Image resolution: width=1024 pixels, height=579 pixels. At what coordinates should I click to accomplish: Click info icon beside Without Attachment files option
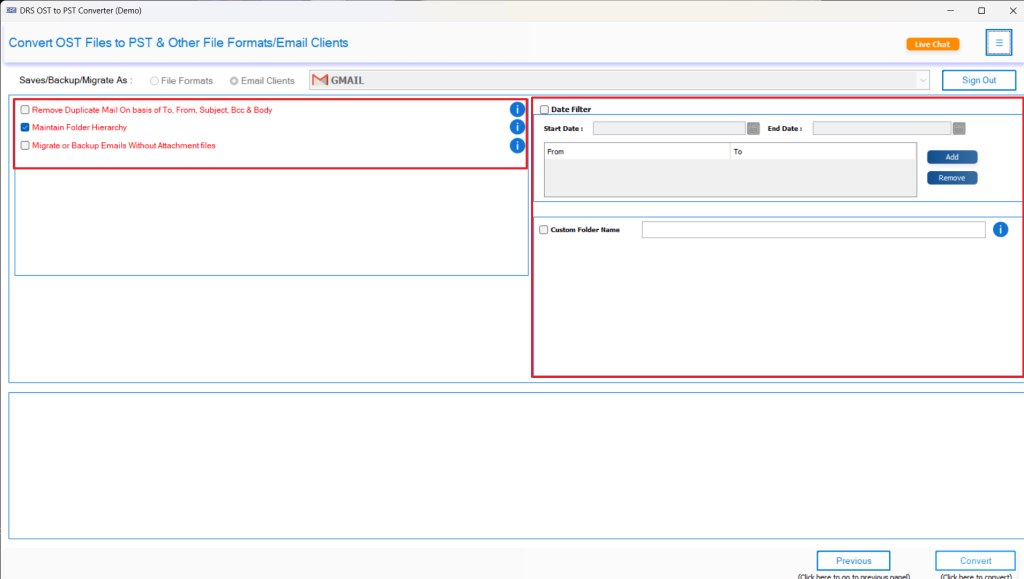click(517, 145)
